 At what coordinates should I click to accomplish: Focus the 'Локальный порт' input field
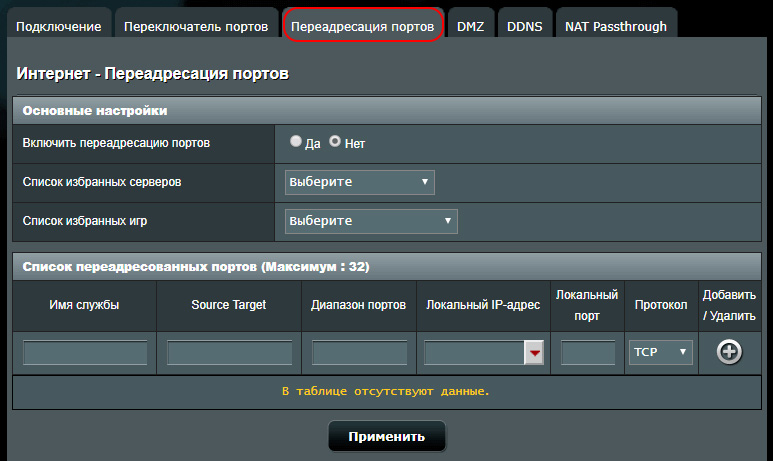pyautogui.click(x=588, y=353)
